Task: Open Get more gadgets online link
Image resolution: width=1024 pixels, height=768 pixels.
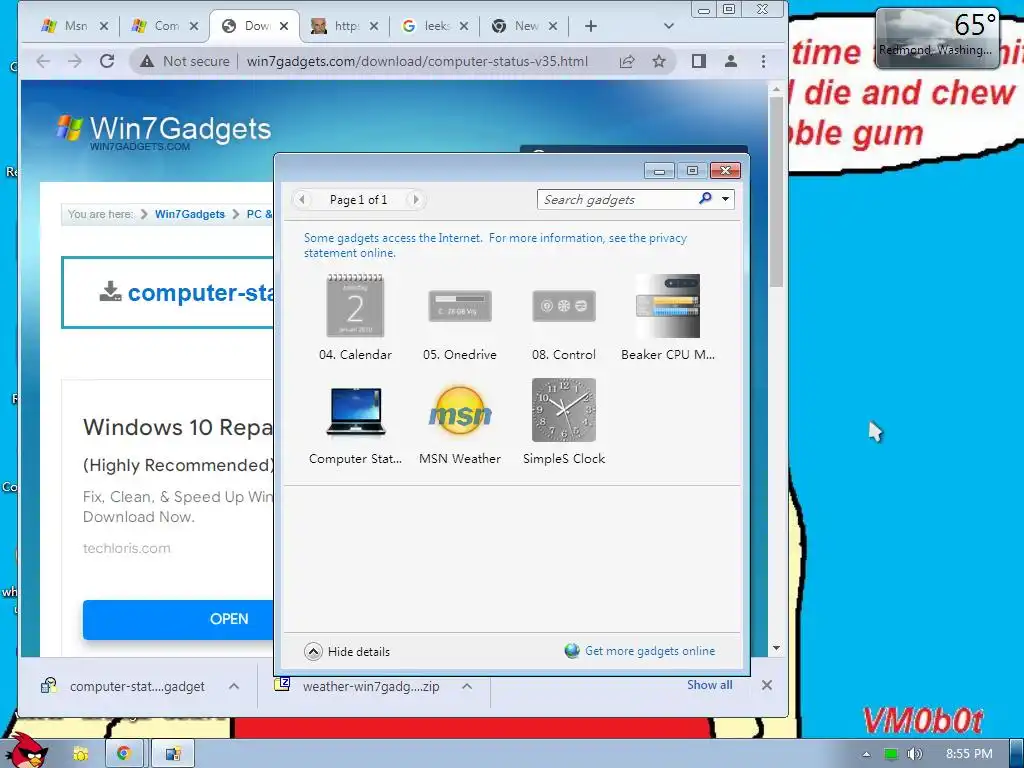Action: point(640,650)
